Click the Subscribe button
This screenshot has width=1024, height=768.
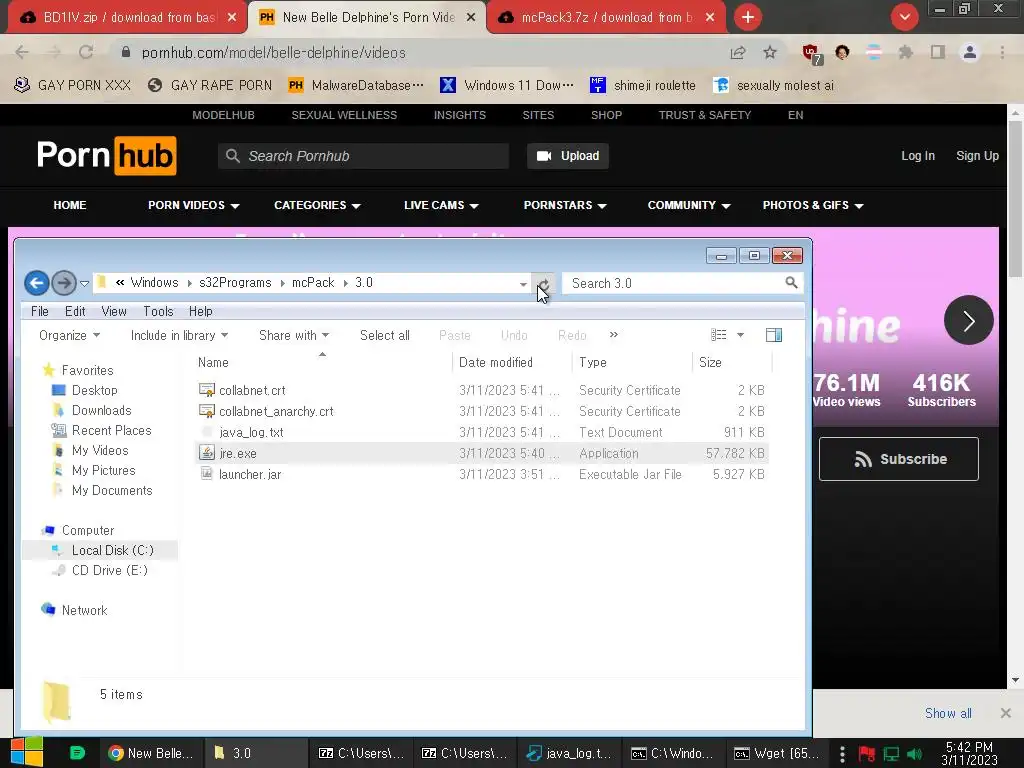coord(899,459)
